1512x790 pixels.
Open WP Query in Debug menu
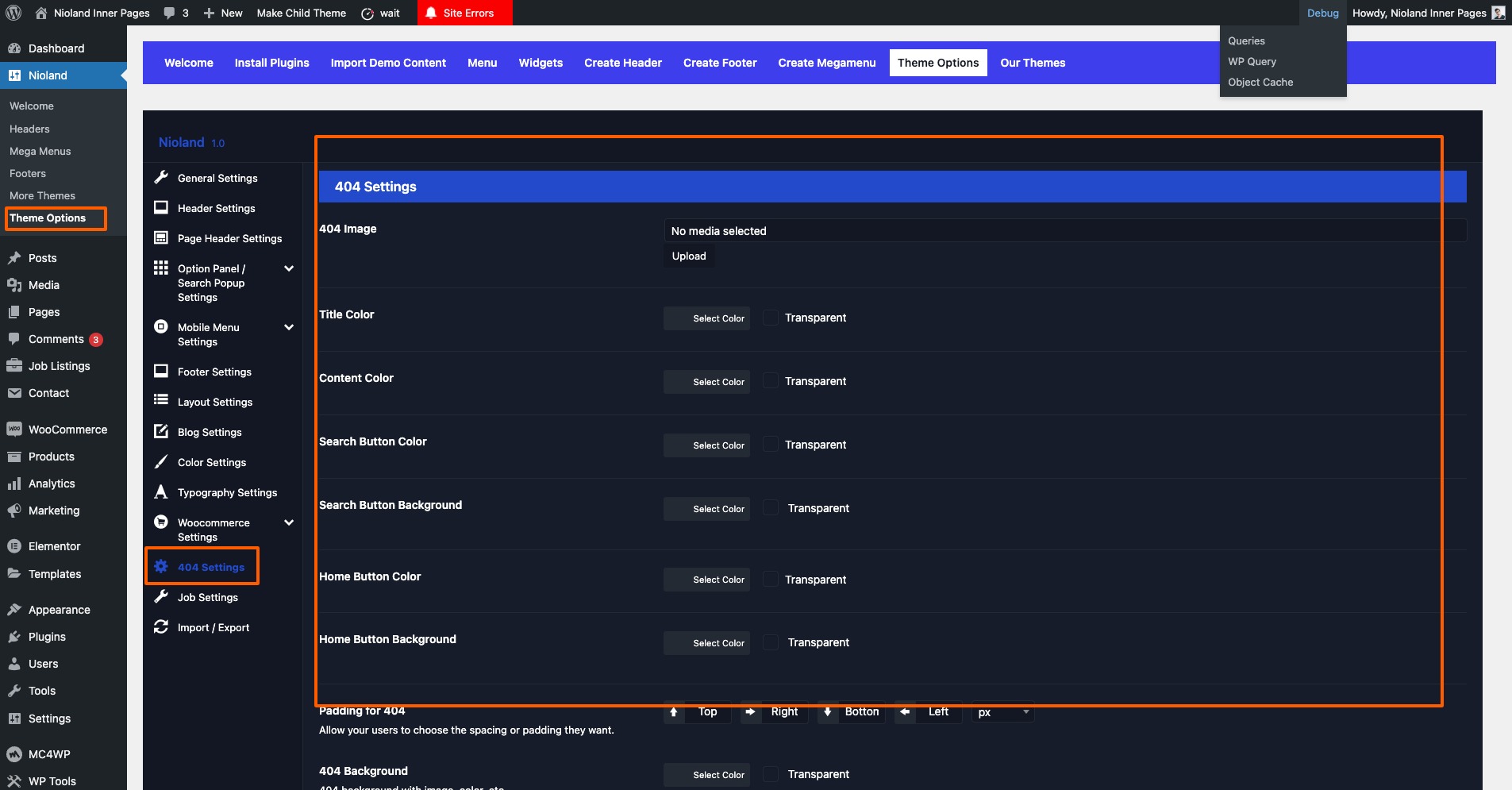pos(1252,61)
